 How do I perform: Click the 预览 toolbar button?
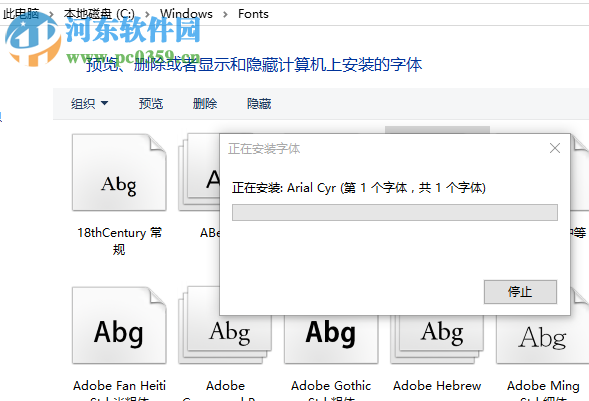pos(151,103)
